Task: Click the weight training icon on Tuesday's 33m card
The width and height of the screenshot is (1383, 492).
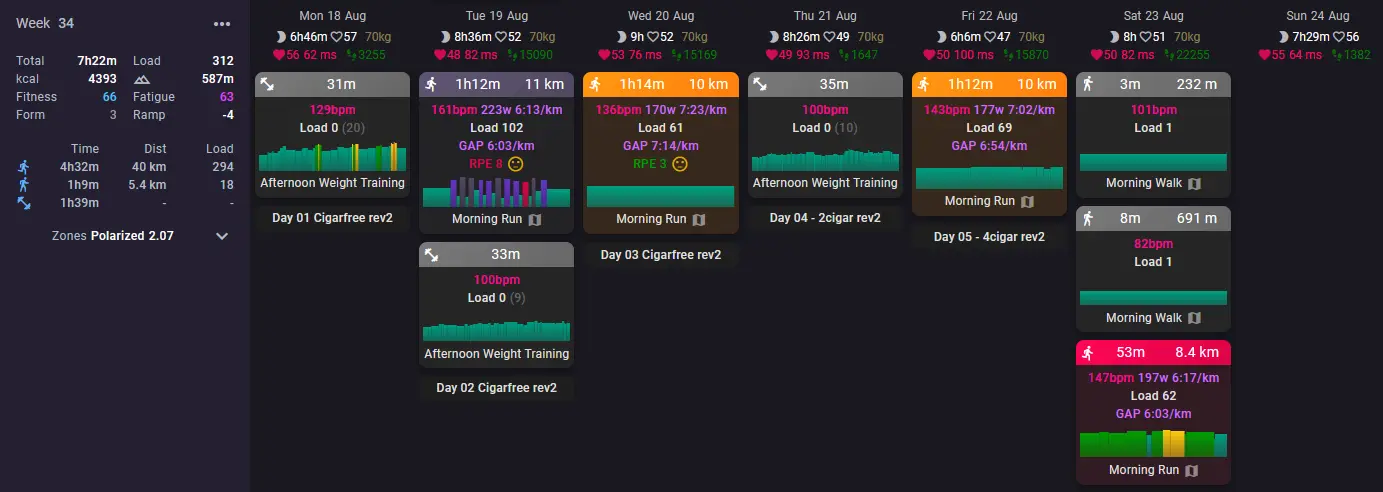Action: click(432, 255)
